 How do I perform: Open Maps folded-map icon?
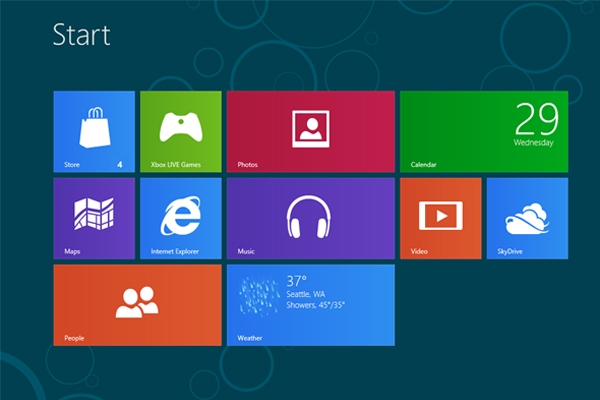94,214
